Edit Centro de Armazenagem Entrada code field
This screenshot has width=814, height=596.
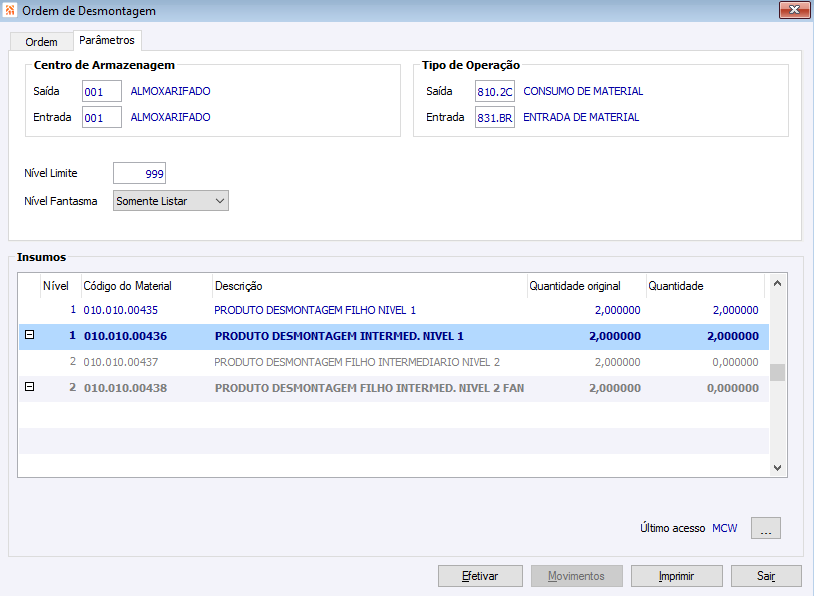102,117
